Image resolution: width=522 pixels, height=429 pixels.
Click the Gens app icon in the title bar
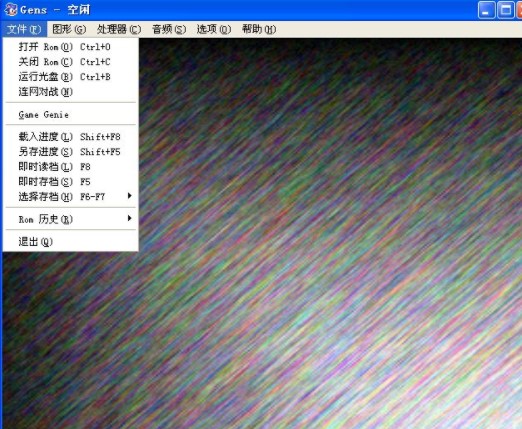[10, 9]
